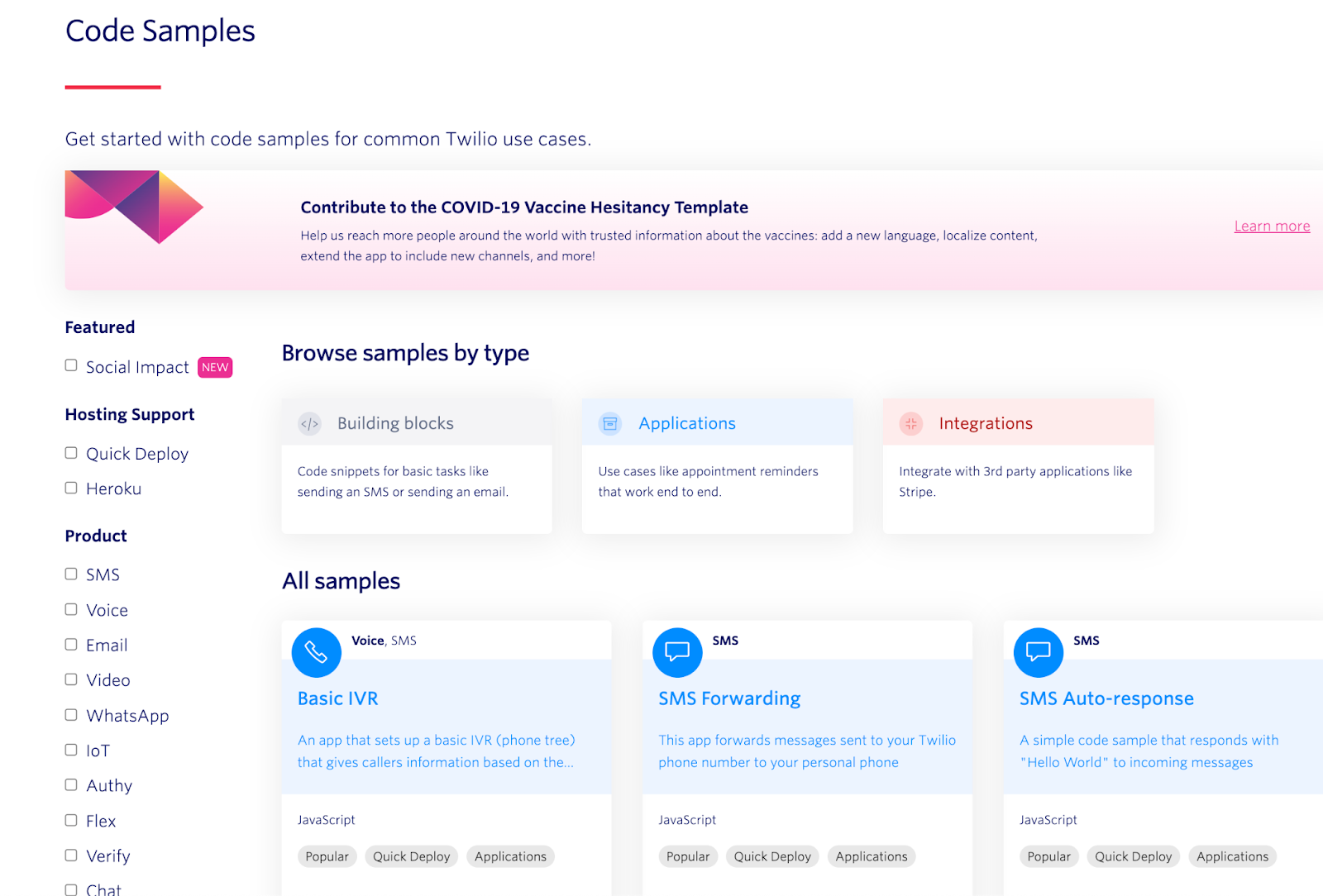
Task: Click Quick Deploy tag on SMS Auto-response card
Action: (x=1134, y=856)
